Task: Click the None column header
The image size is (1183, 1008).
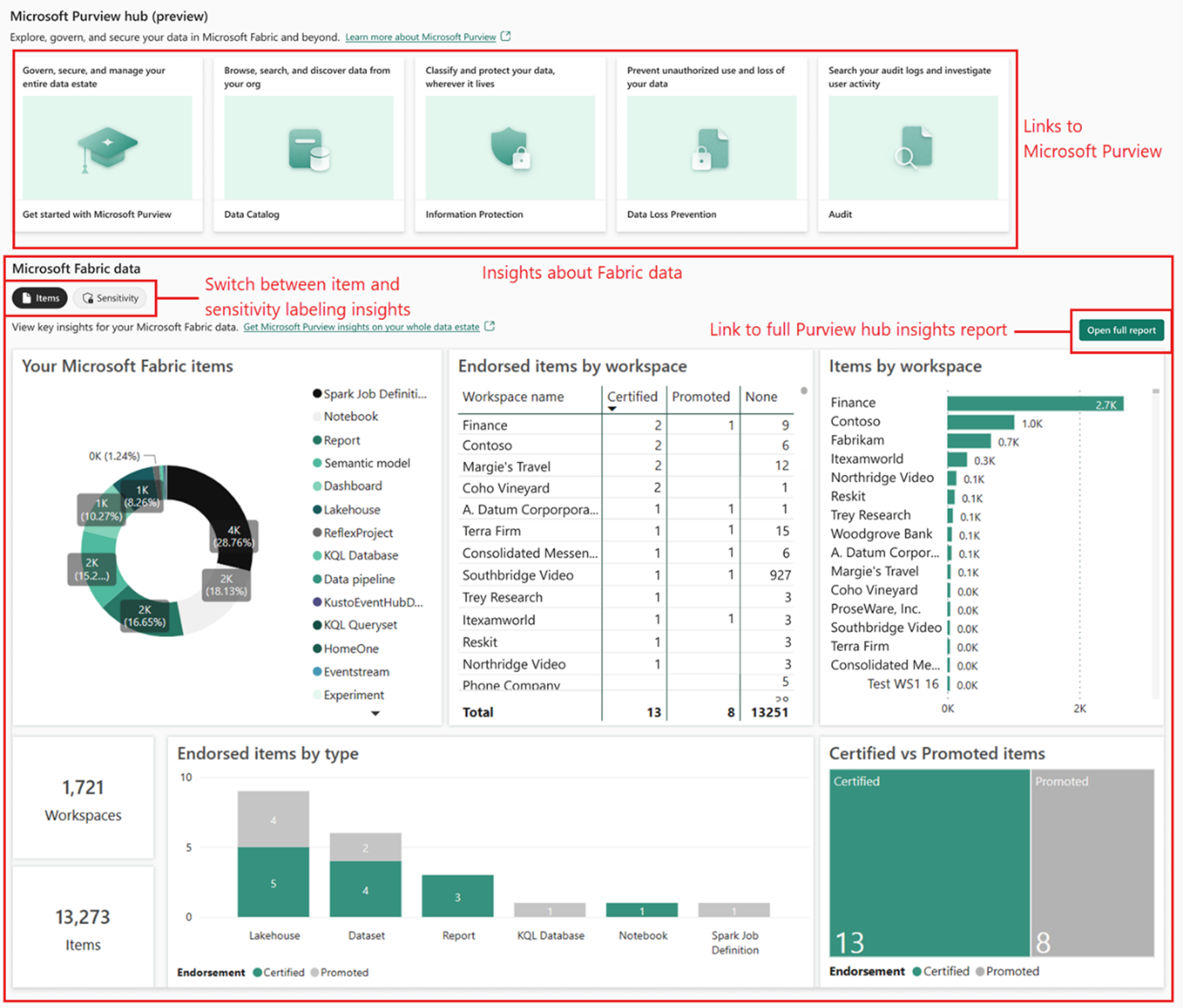Action: coord(761,397)
